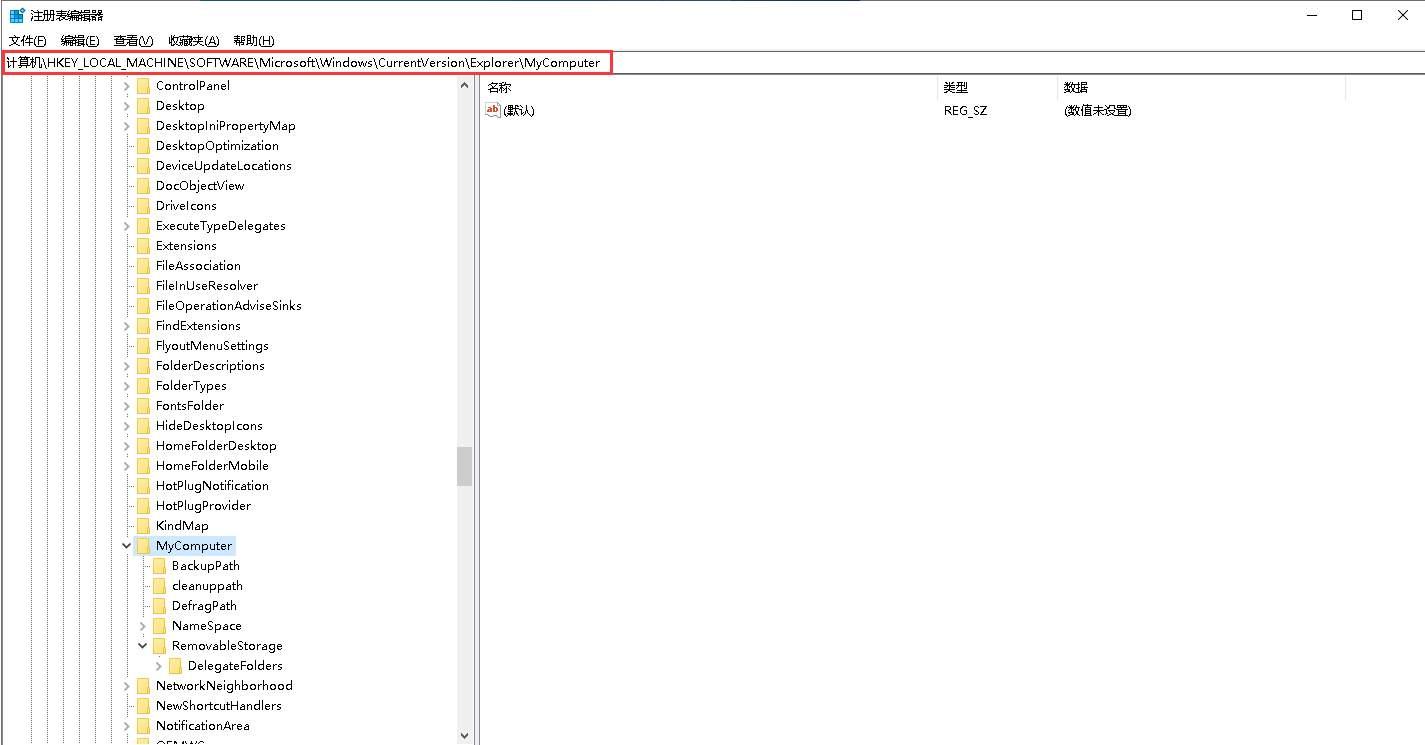Expand the HomeFolderDesktop key

pos(127,446)
